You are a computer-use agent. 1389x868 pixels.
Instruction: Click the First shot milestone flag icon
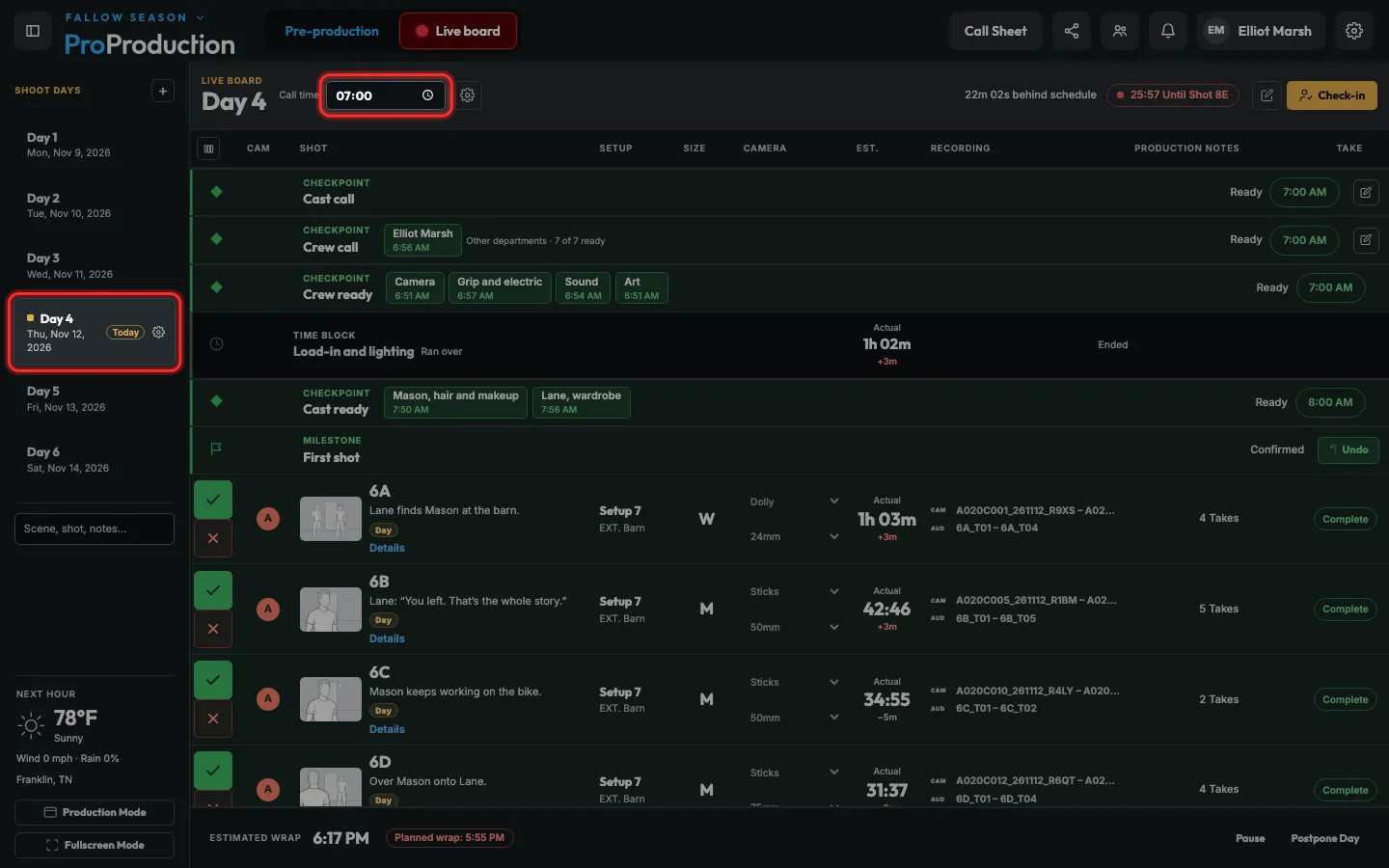216,448
